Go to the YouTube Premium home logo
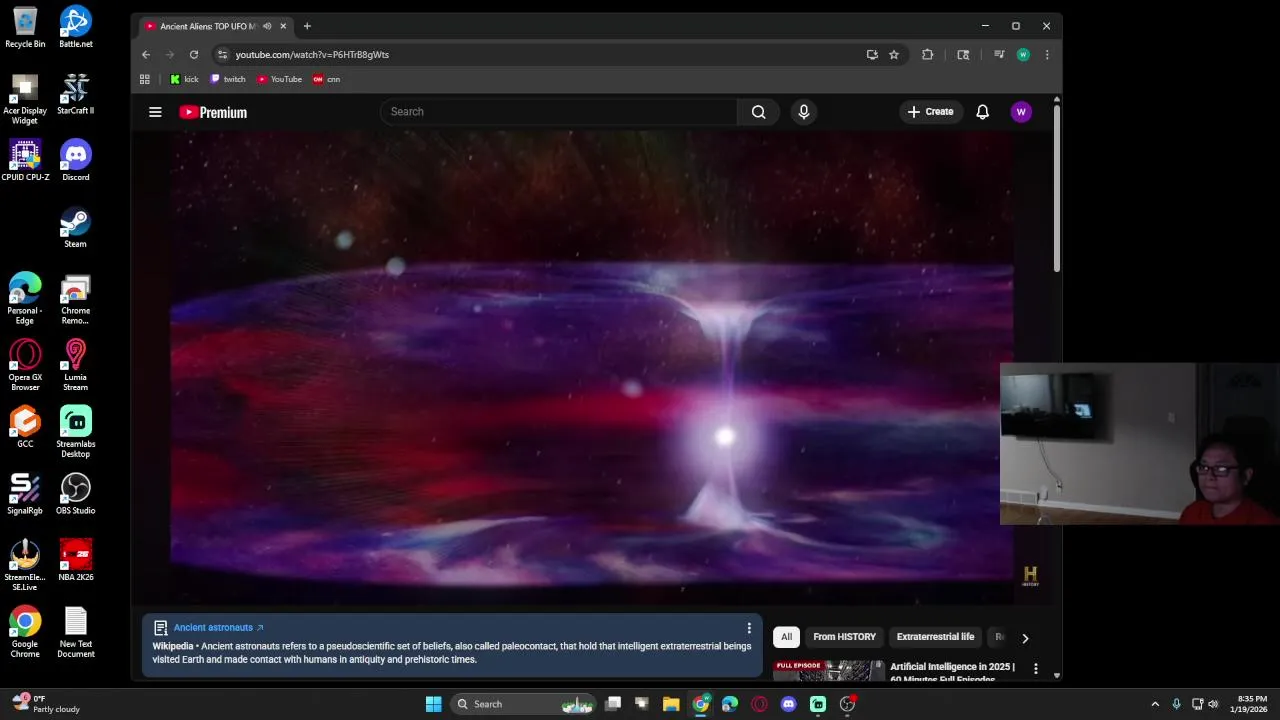This screenshot has width=1280, height=720. (213, 112)
